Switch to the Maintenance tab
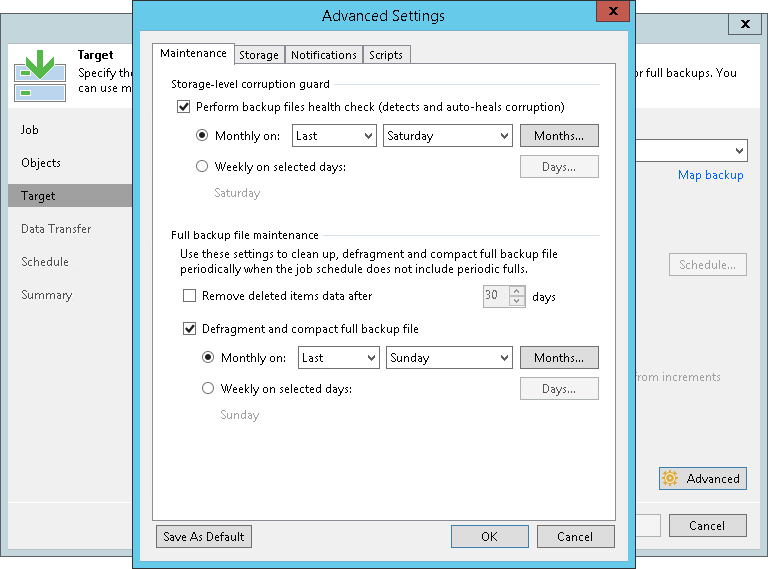768x569 pixels. [x=193, y=53]
